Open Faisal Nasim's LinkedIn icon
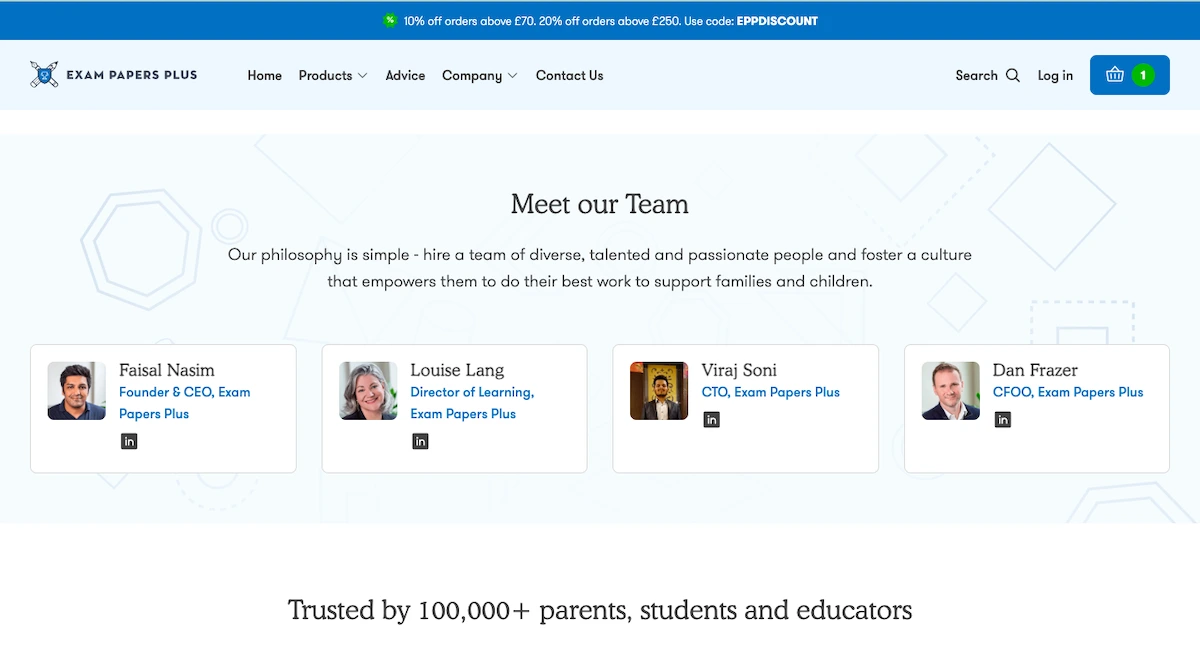1200x650 pixels. pyautogui.click(x=129, y=441)
